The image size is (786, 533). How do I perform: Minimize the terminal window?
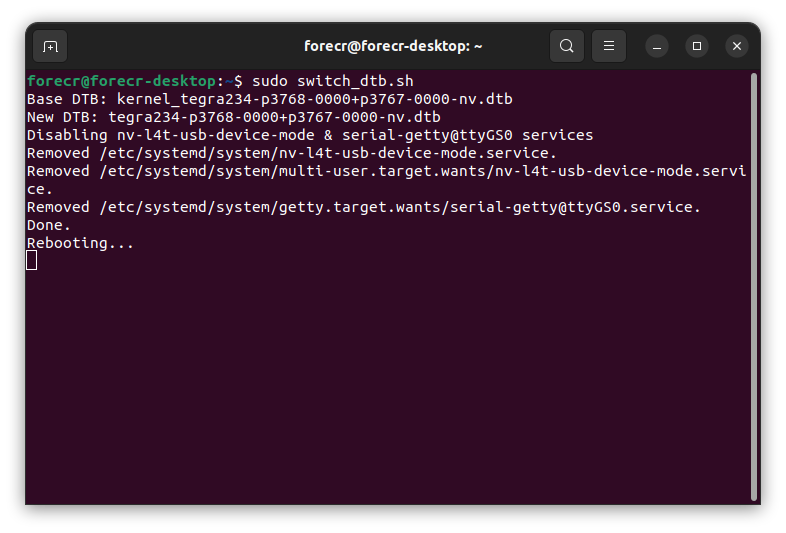(x=657, y=47)
